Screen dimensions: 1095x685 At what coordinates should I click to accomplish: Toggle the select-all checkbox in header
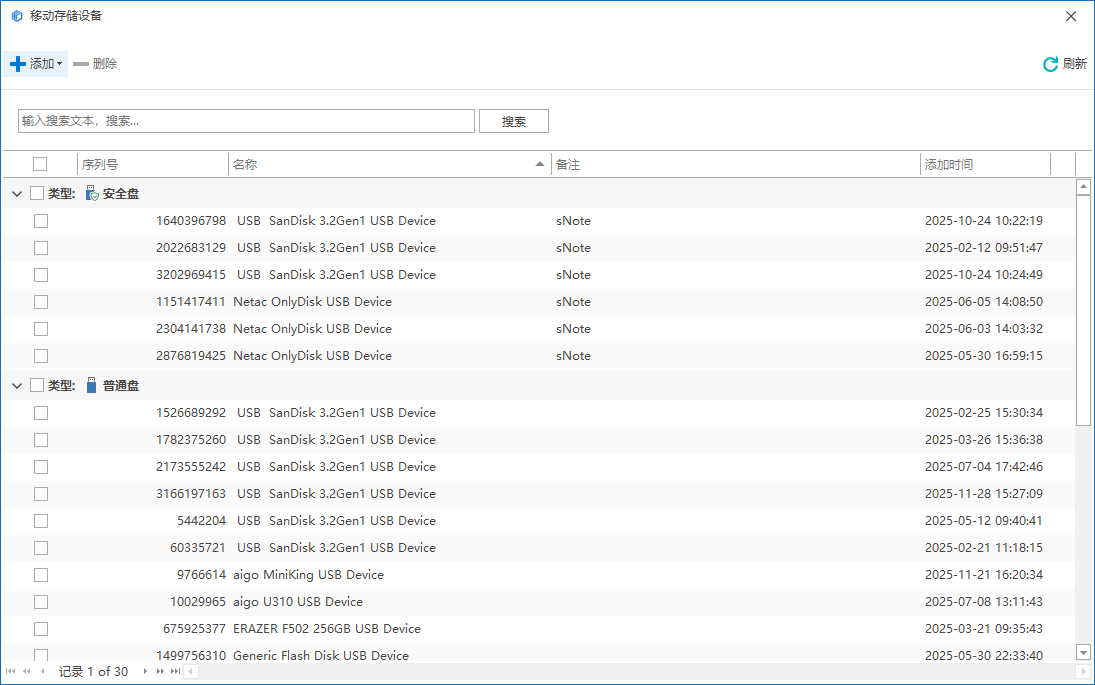point(40,164)
